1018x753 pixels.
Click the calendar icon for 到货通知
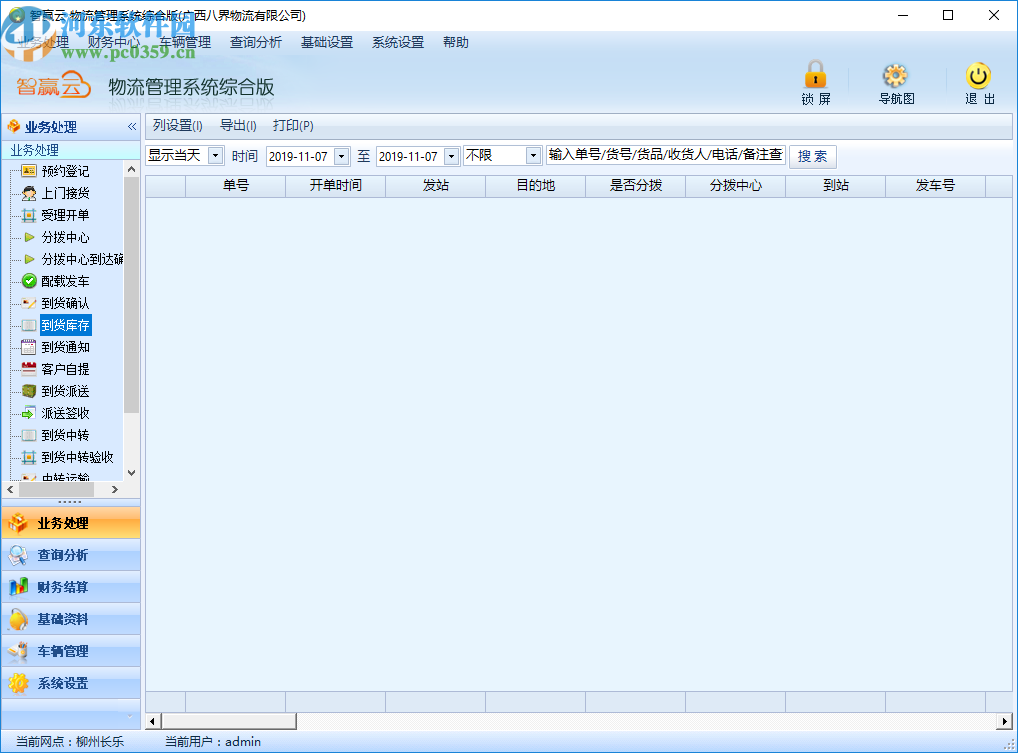29,347
